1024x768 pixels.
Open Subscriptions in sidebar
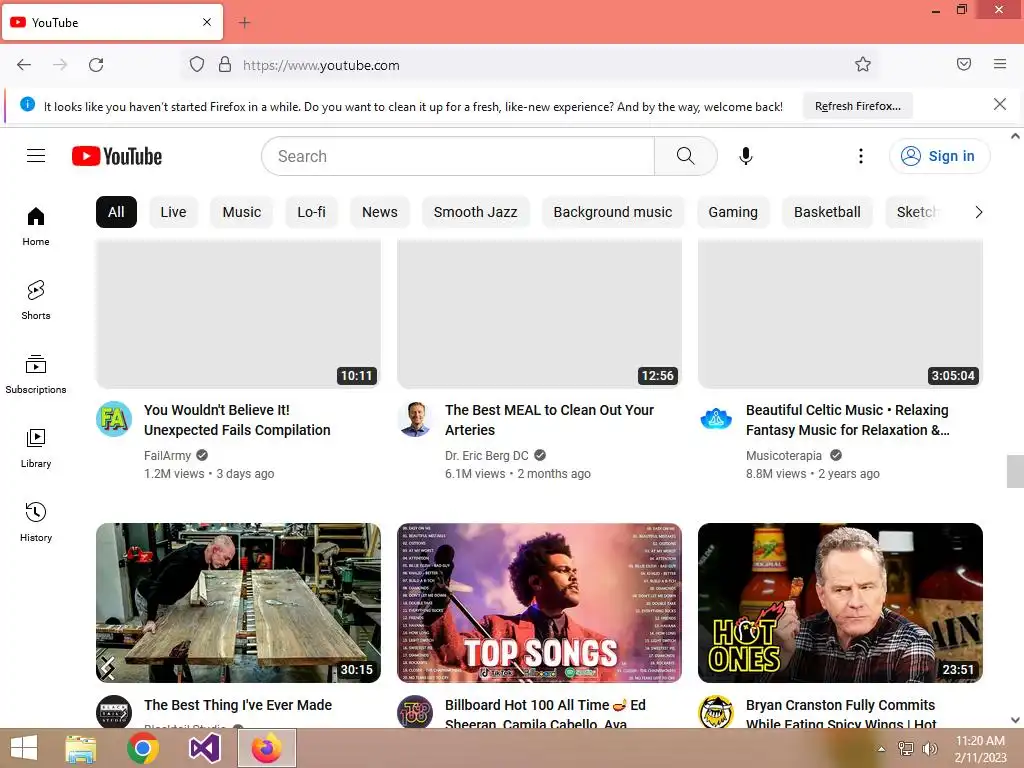(36, 374)
